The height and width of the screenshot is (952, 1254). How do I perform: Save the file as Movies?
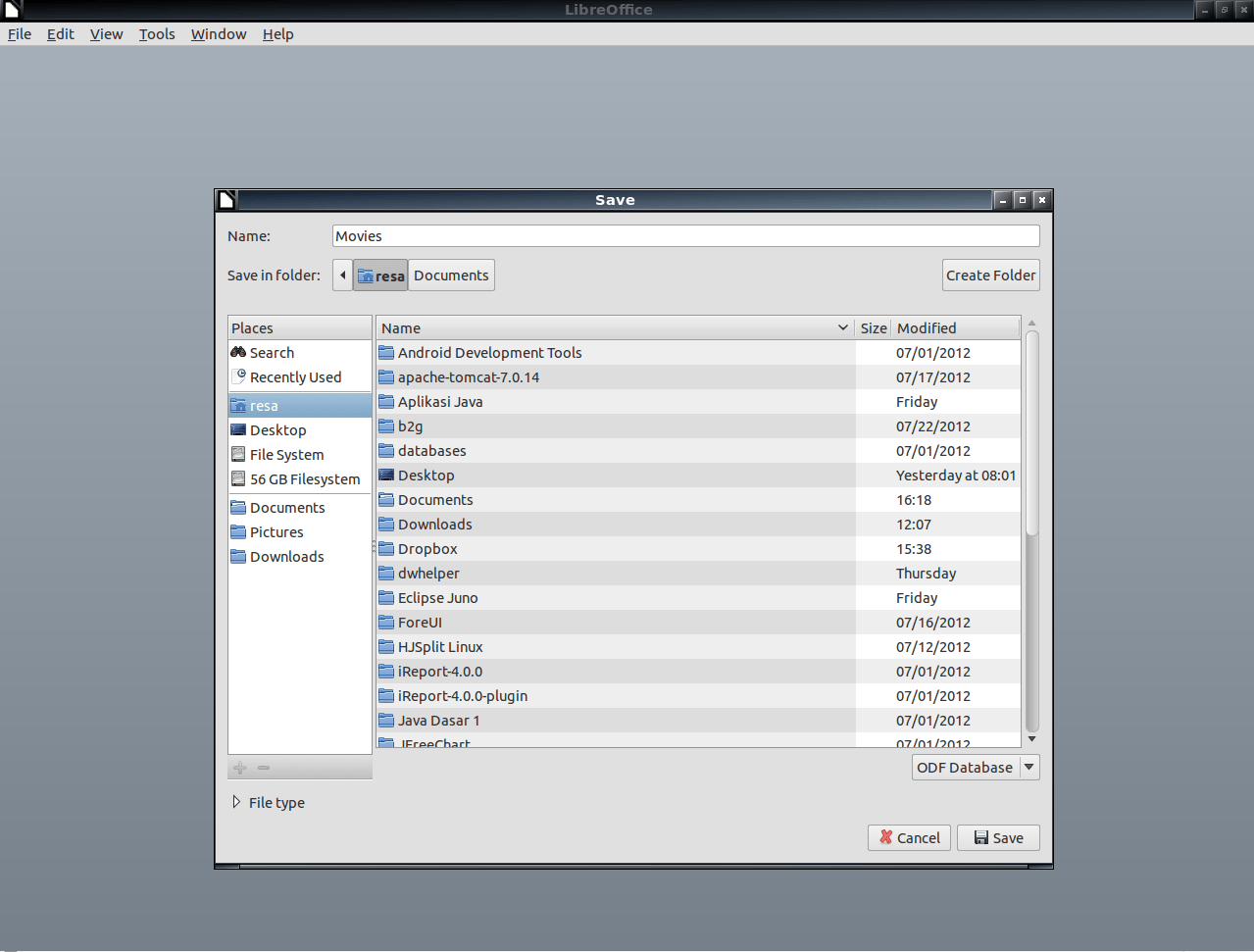point(997,837)
